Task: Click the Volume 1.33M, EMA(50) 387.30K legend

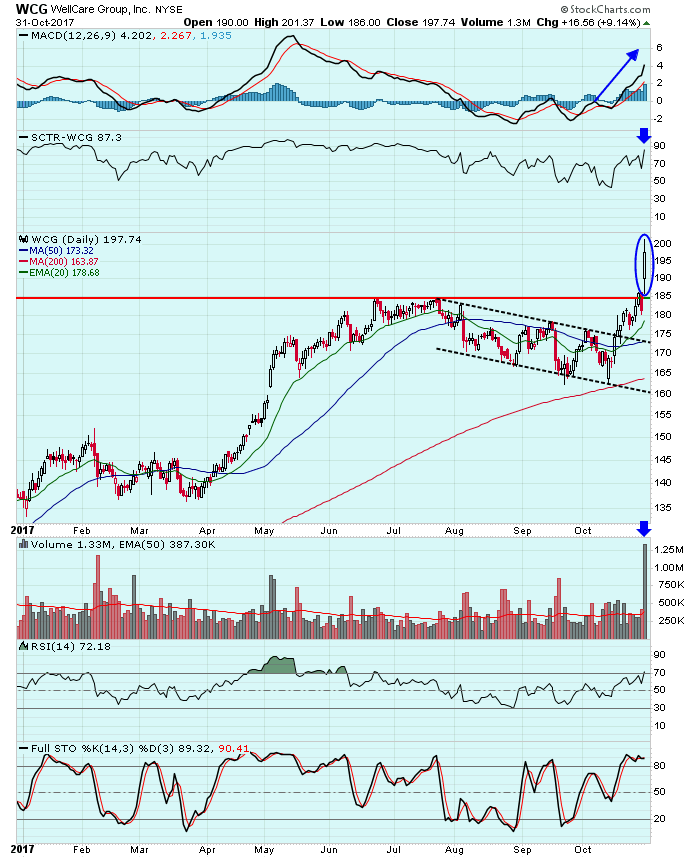Action: pyautogui.click(x=123, y=544)
